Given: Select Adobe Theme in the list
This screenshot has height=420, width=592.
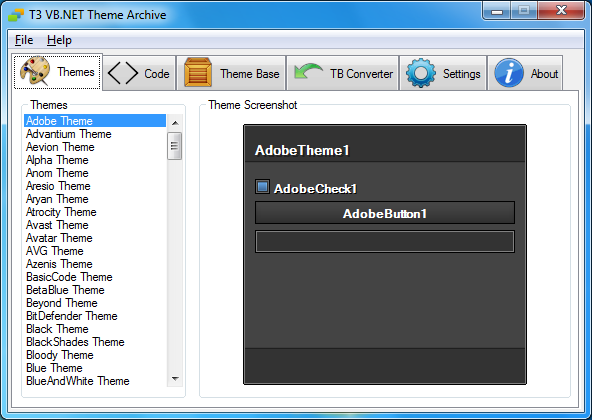Looking at the screenshot, I should pos(95,121).
